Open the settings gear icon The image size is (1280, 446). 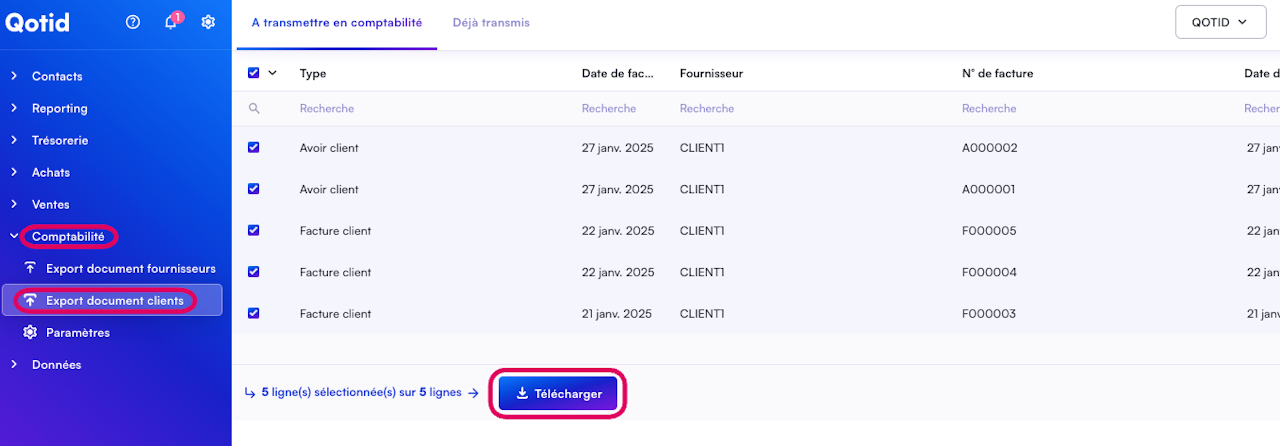[208, 22]
